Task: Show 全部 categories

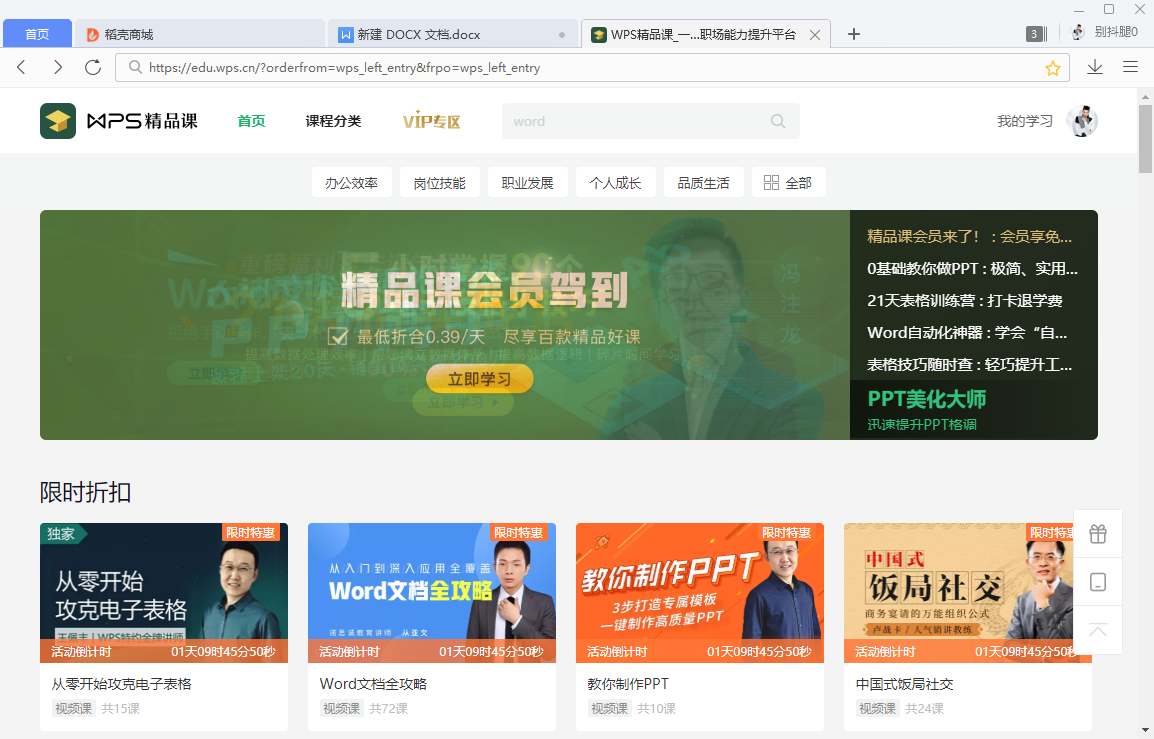Action: tap(789, 183)
